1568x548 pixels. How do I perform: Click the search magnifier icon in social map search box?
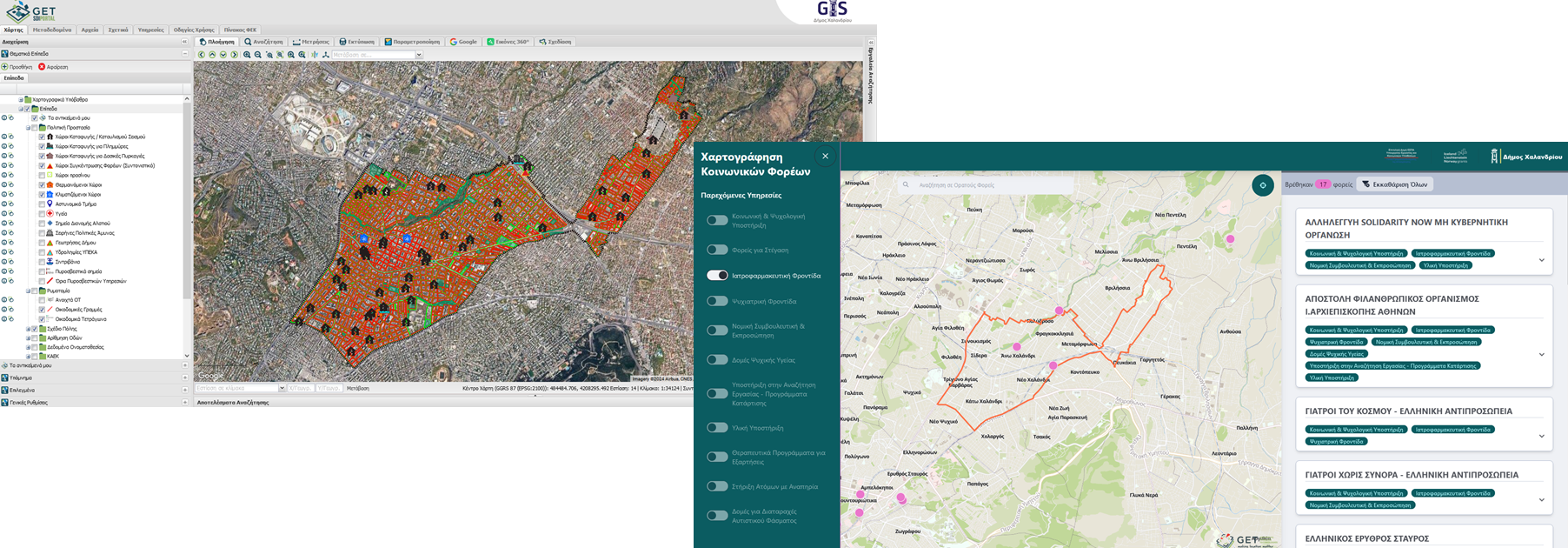906,184
